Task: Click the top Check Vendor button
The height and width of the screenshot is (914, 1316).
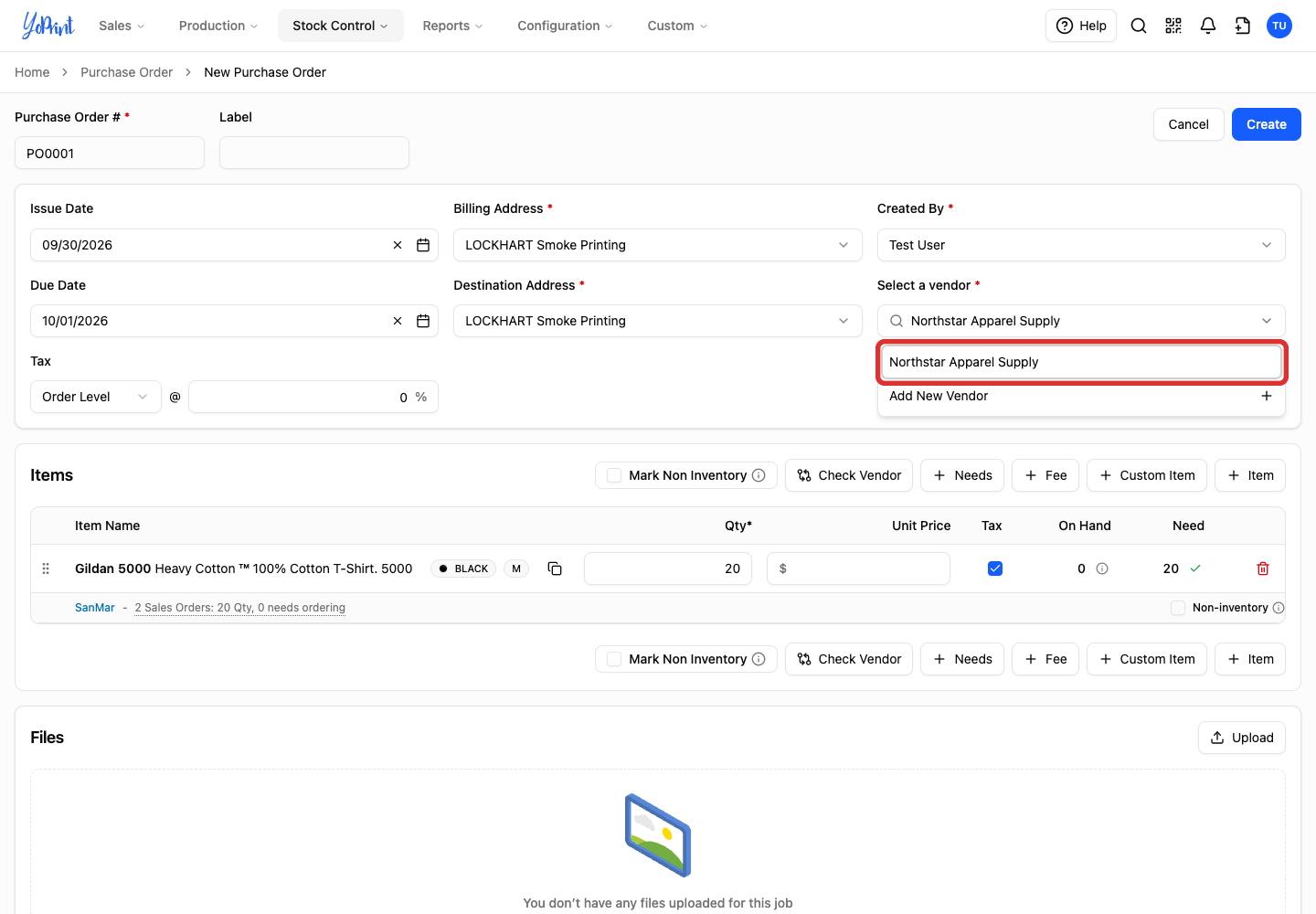Action: point(849,475)
